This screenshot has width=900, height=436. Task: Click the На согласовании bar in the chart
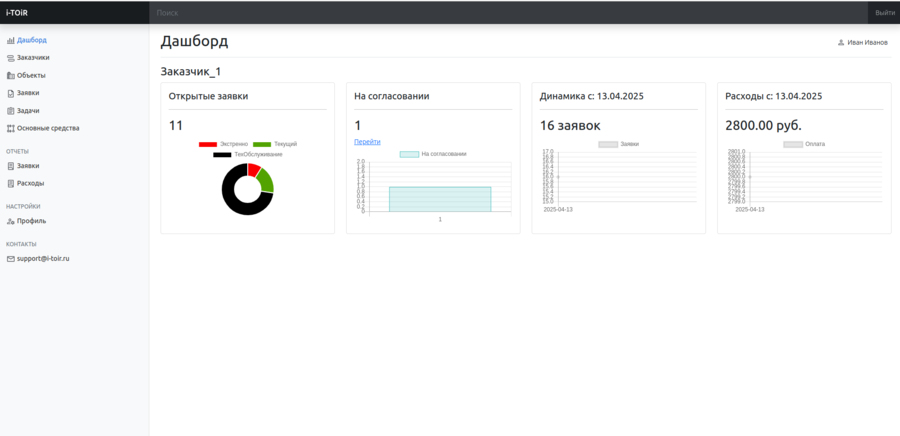[440, 199]
